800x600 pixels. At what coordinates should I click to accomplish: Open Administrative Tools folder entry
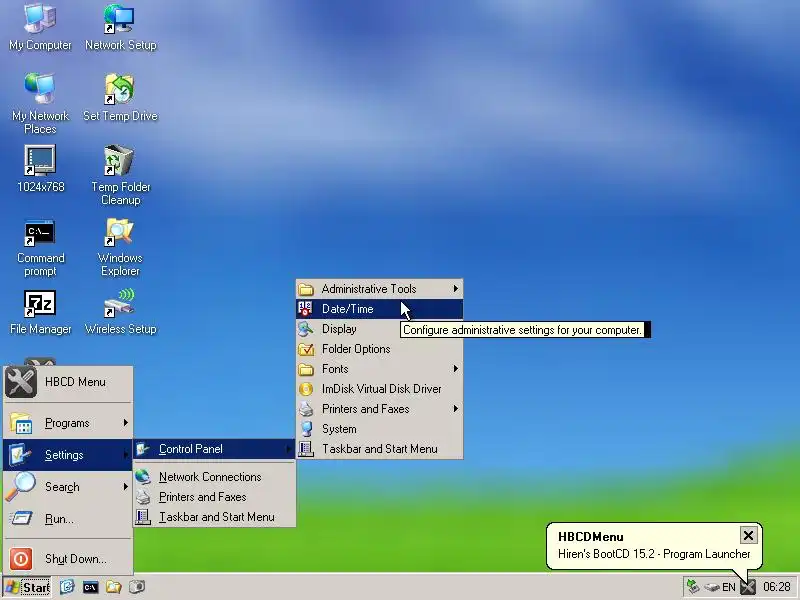[380, 289]
